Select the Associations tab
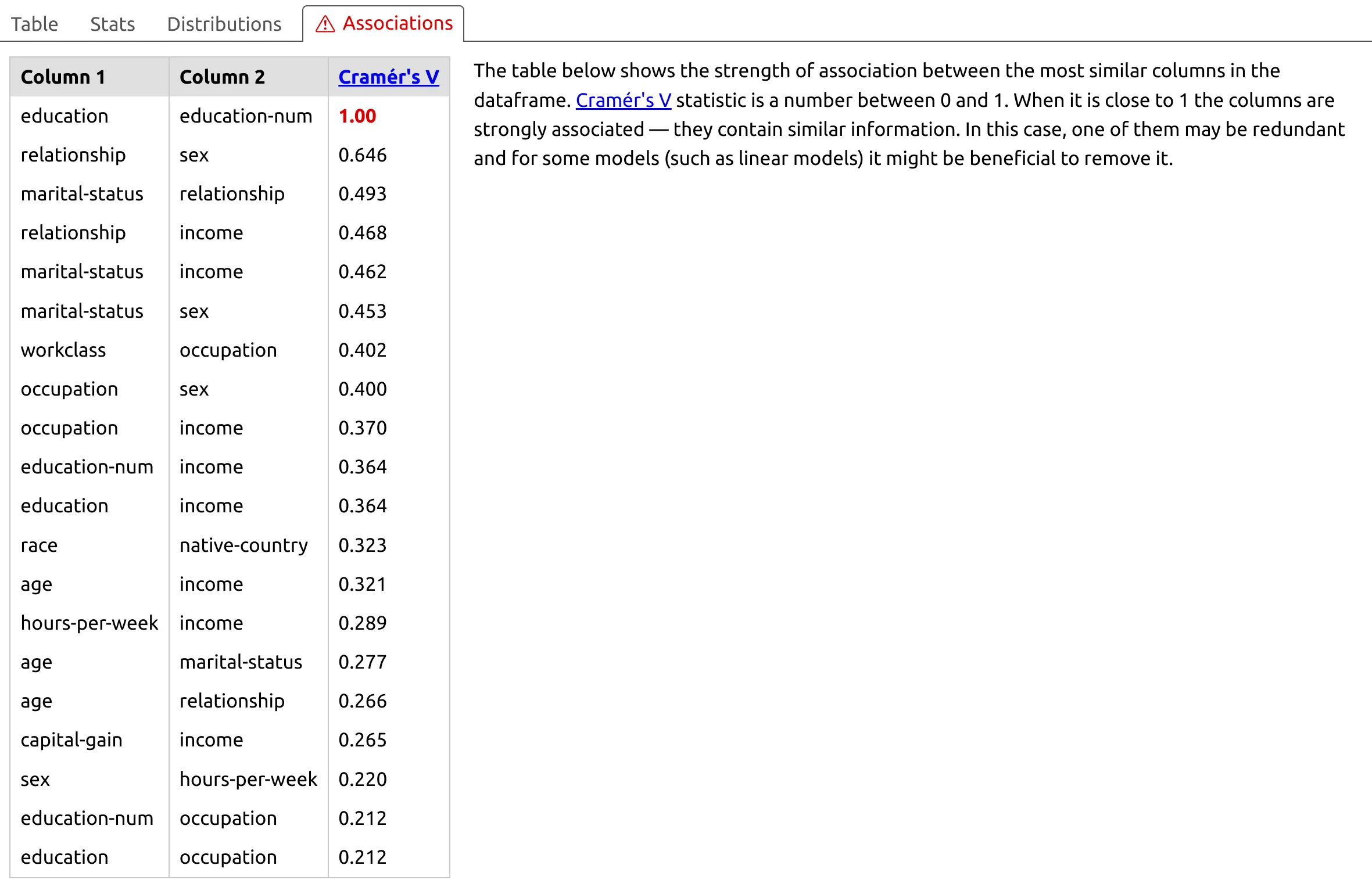Viewport: 1372px width, 887px height. pyautogui.click(x=384, y=24)
